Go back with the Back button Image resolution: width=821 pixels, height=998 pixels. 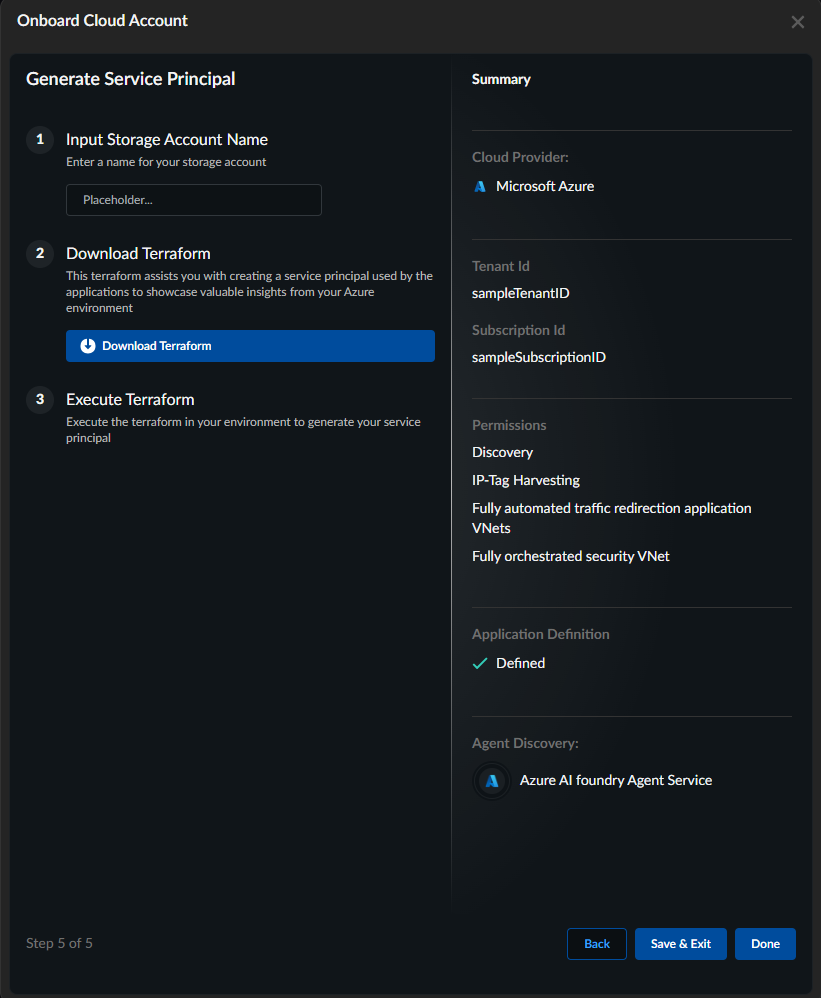597,944
